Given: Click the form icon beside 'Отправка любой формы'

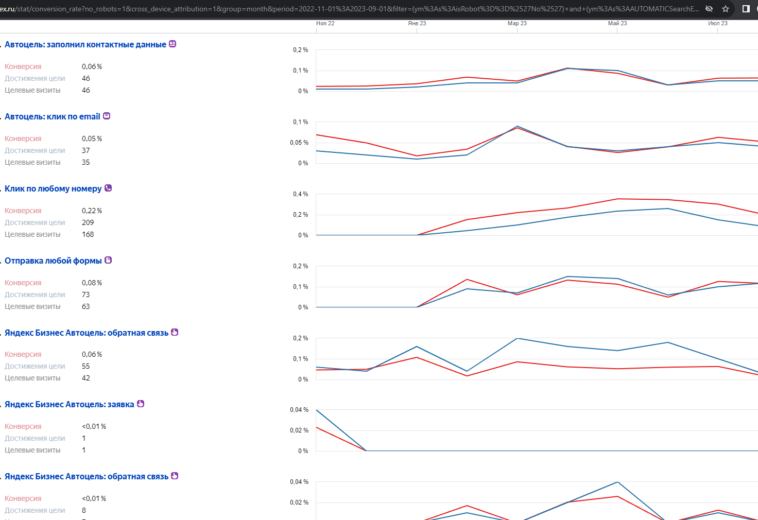Looking at the screenshot, I should coord(108,260).
